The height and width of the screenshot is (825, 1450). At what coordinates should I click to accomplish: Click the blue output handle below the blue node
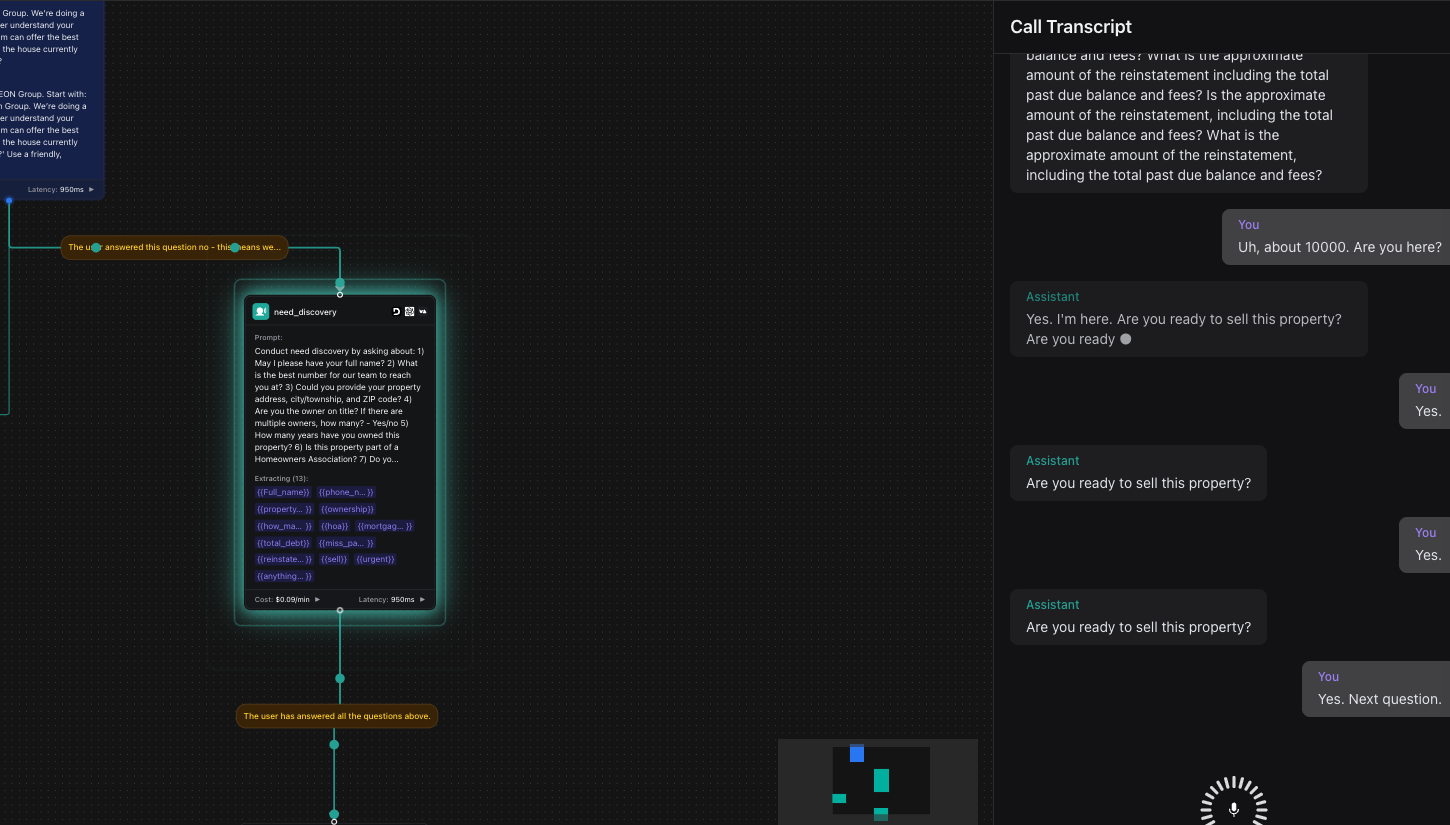(9, 200)
